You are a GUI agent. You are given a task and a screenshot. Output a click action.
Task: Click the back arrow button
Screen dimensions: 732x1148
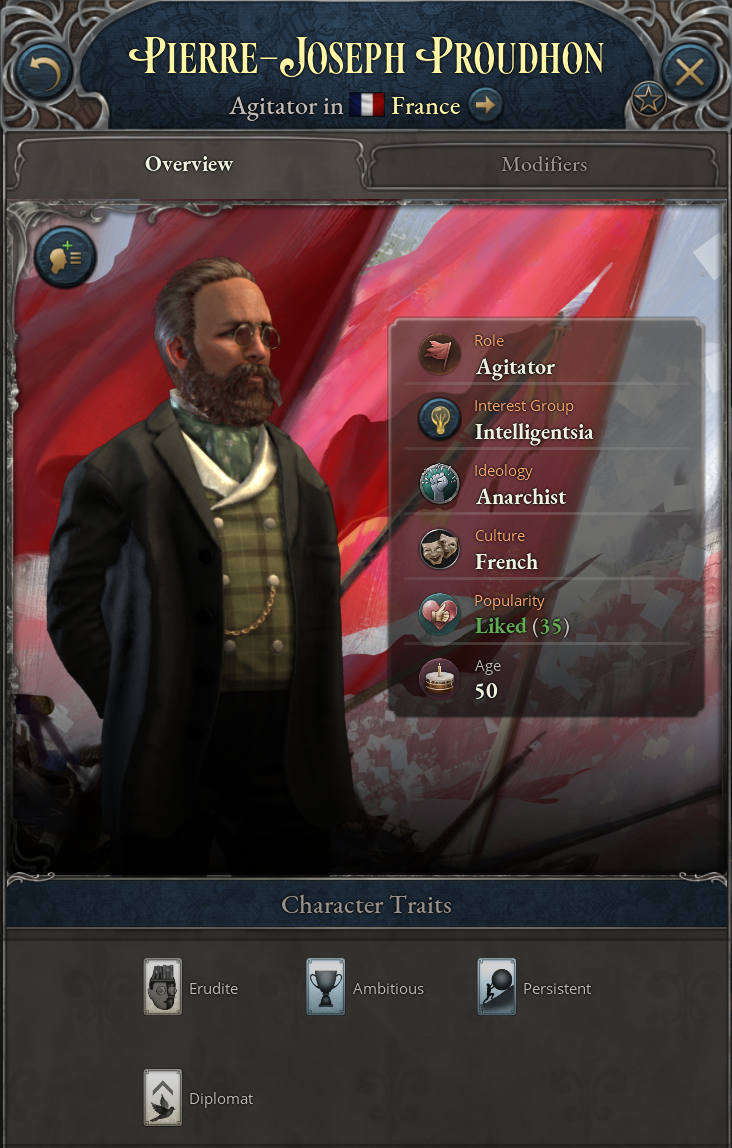pos(42,72)
